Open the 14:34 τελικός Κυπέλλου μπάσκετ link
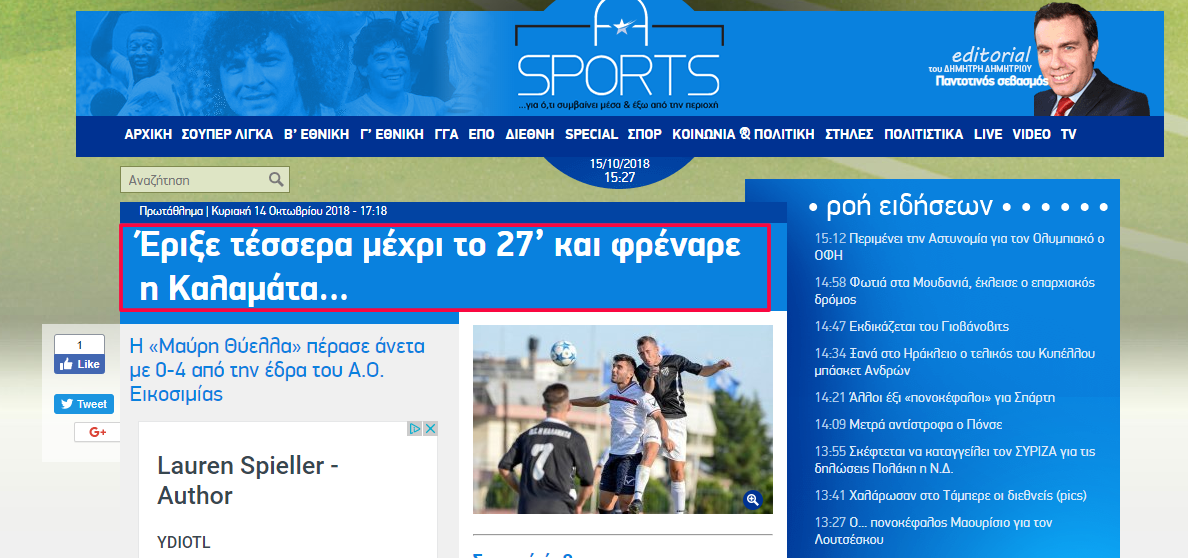Viewport: 1188px width, 558px height. click(955, 362)
